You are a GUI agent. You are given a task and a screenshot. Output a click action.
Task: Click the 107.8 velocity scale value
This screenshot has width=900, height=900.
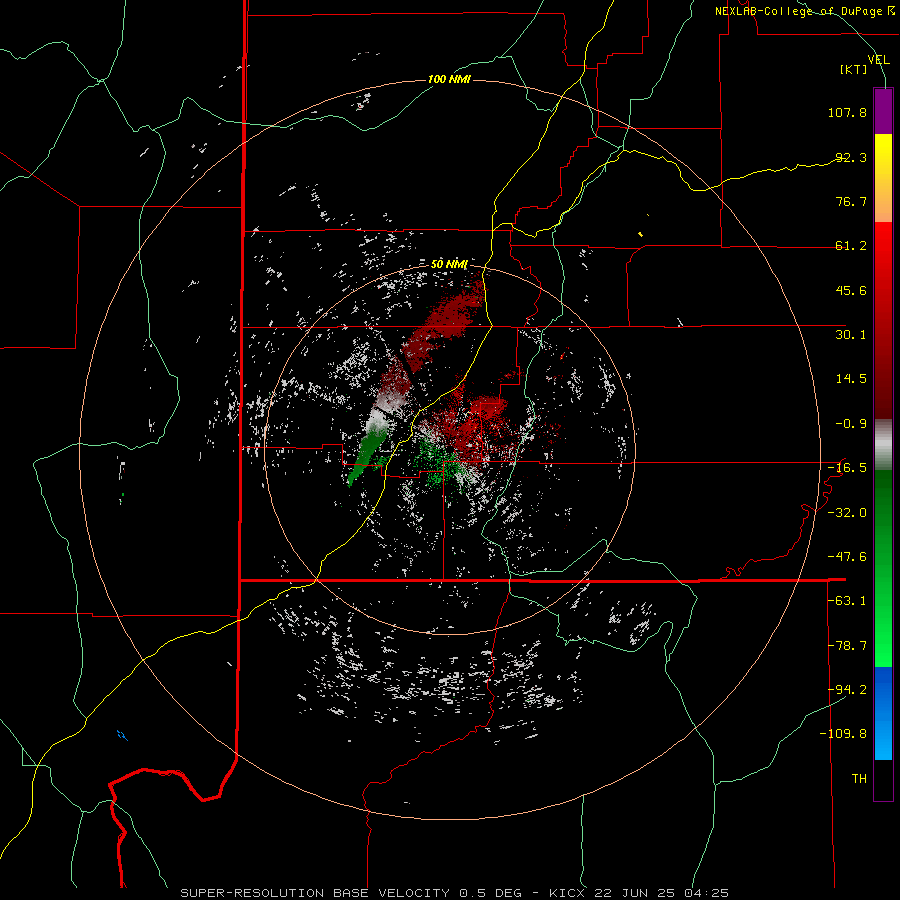pyautogui.click(x=847, y=112)
